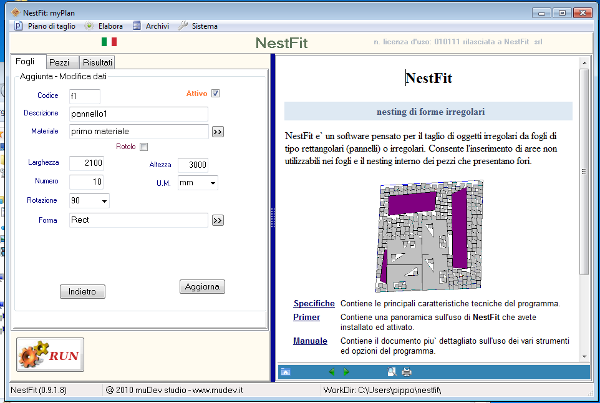600x403 pixels.
Task: Go forward with green right arrow
Action: (346, 372)
